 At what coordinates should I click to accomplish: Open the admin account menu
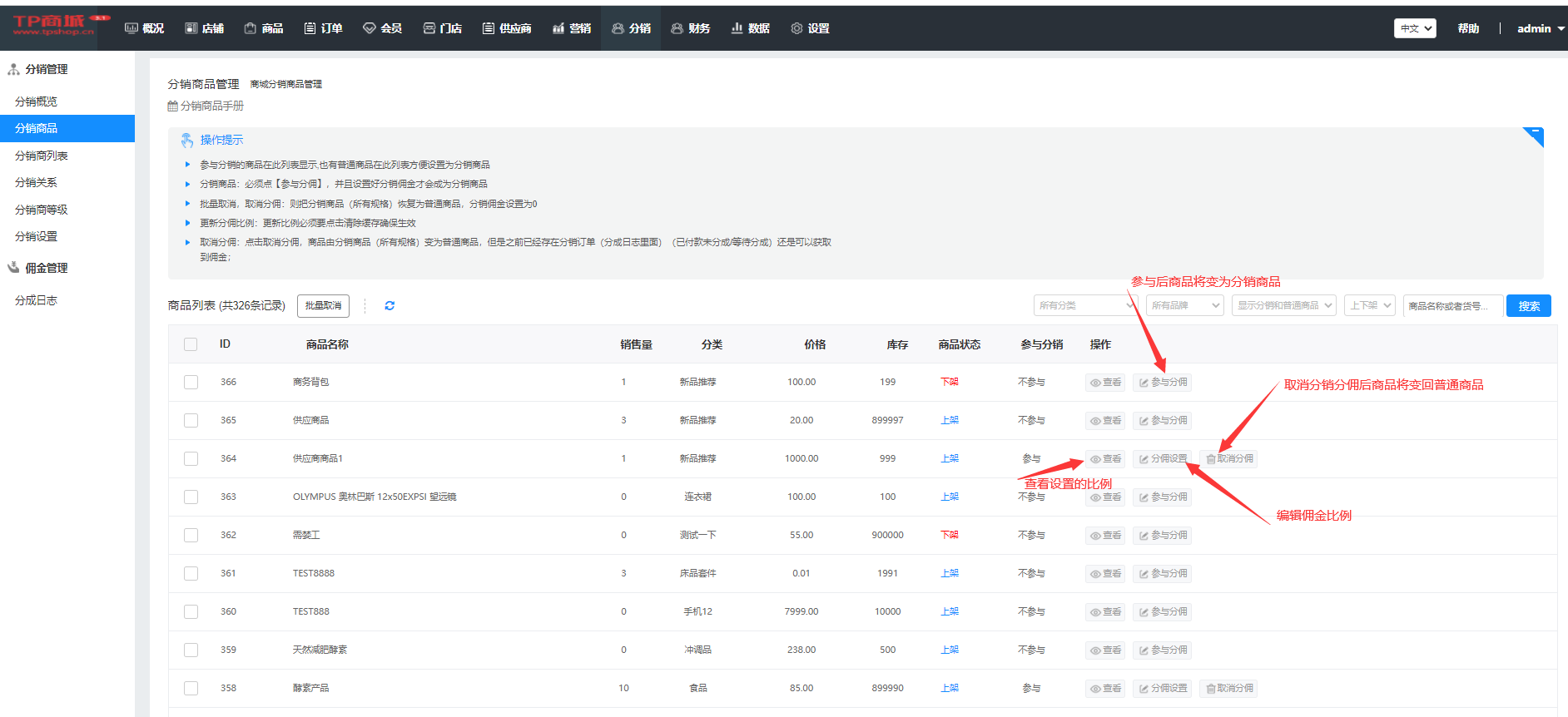tap(1540, 28)
